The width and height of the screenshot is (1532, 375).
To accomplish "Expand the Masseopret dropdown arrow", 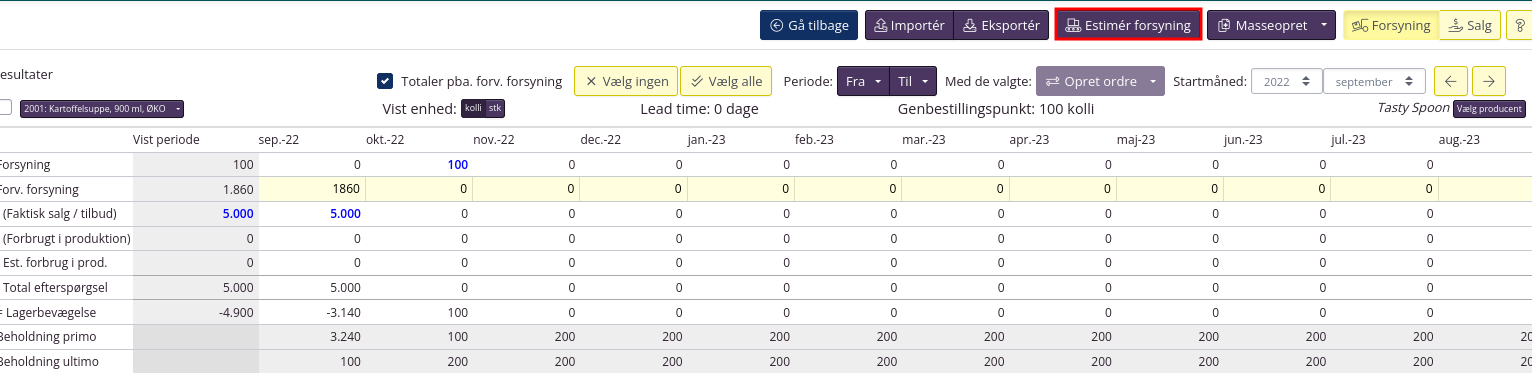I will coord(1324,25).
